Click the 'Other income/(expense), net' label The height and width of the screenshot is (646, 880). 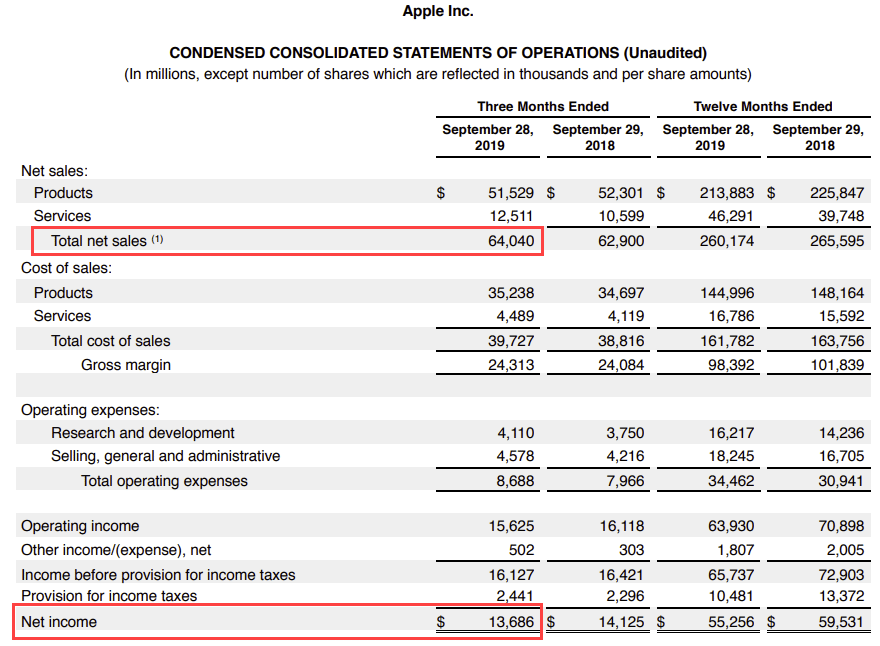pos(116,550)
